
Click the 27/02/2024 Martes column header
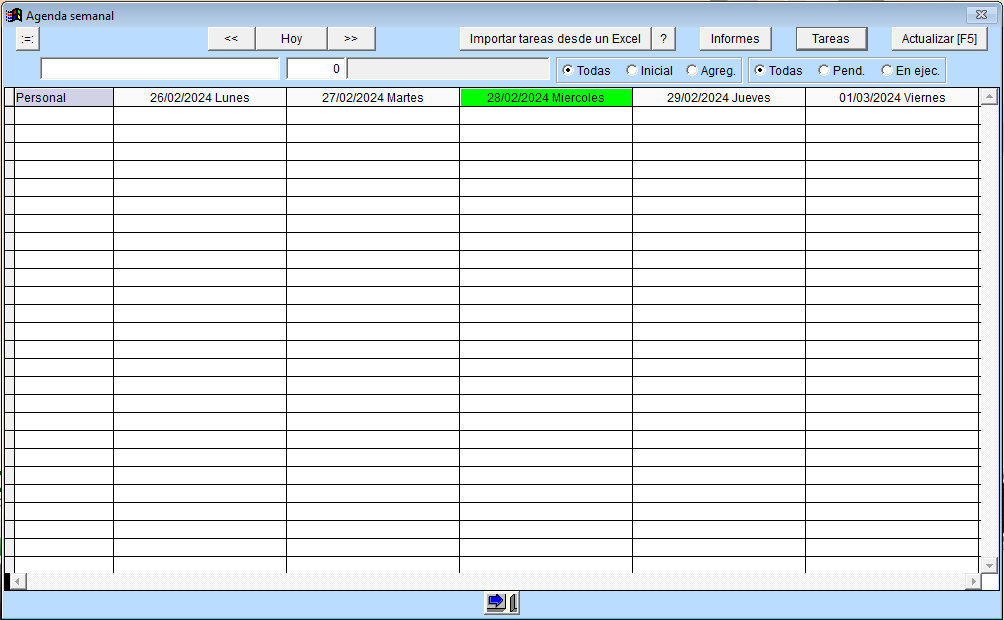click(373, 97)
